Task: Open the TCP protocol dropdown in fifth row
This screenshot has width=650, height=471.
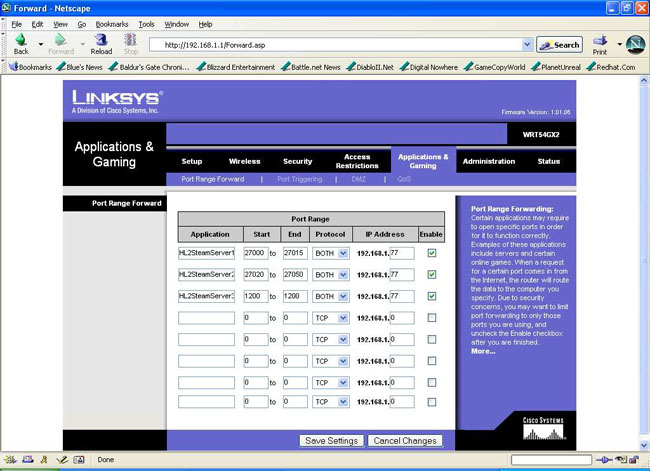Action: pos(330,340)
